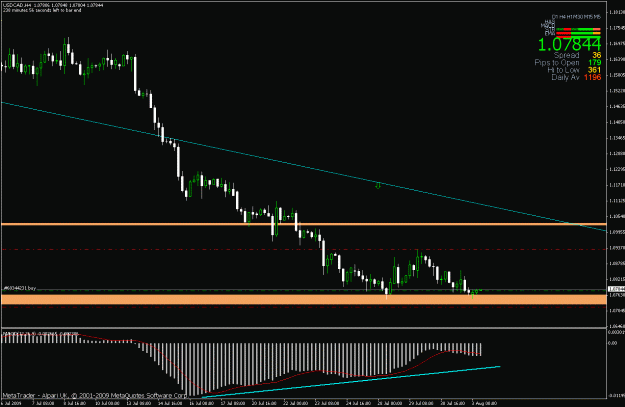Image resolution: width=625 pixels, height=407 pixels.
Task: Click the large green 1.07844 price display
Action: click(x=569, y=44)
